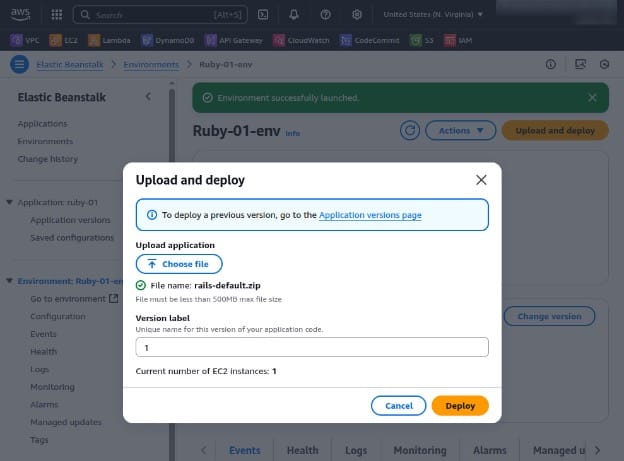
Task: Click the monitor panel icon in the breadcrumb bar
Action: click(581, 64)
